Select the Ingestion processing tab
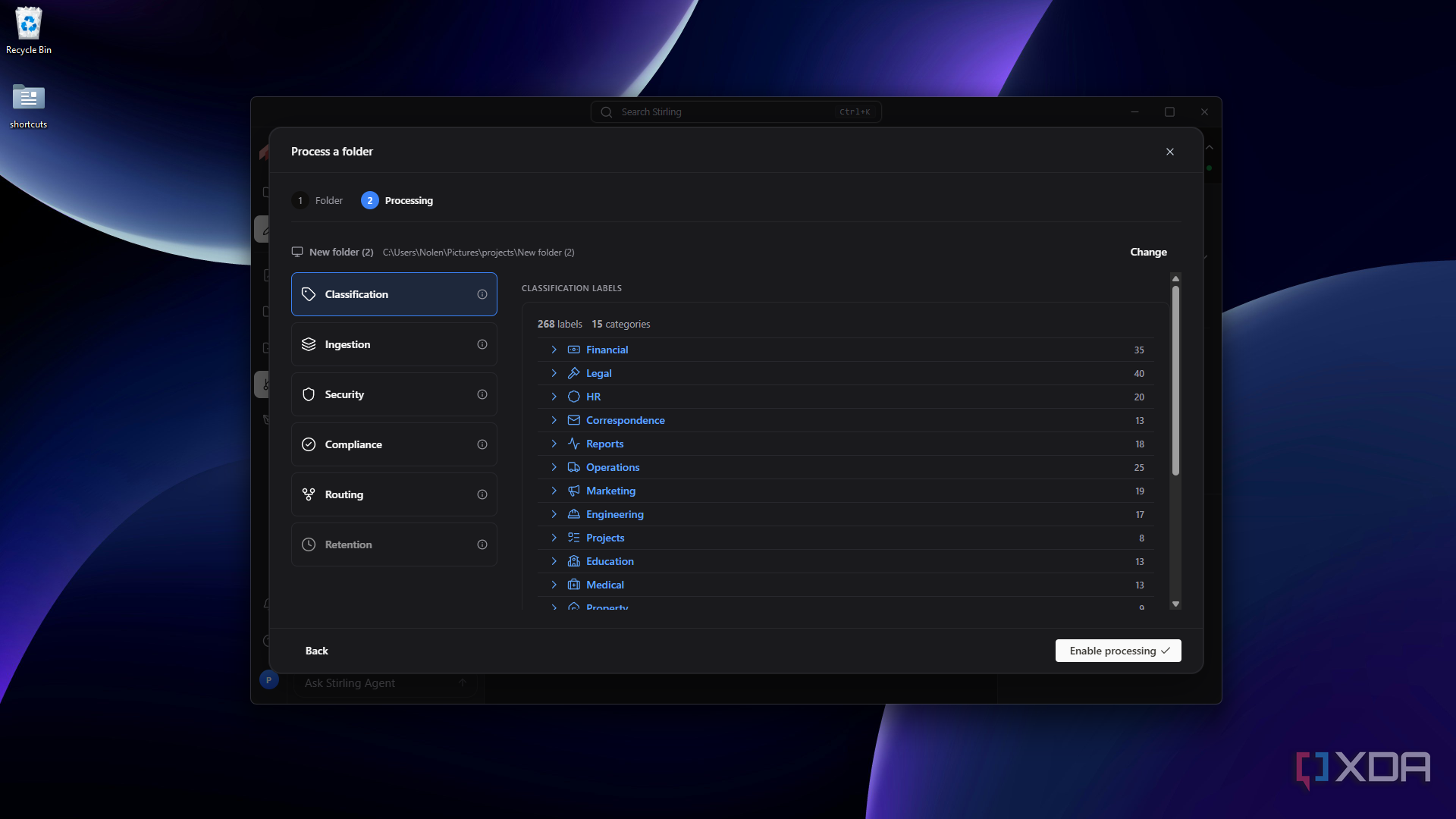This screenshot has width=1456, height=819. (x=394, y=344)
